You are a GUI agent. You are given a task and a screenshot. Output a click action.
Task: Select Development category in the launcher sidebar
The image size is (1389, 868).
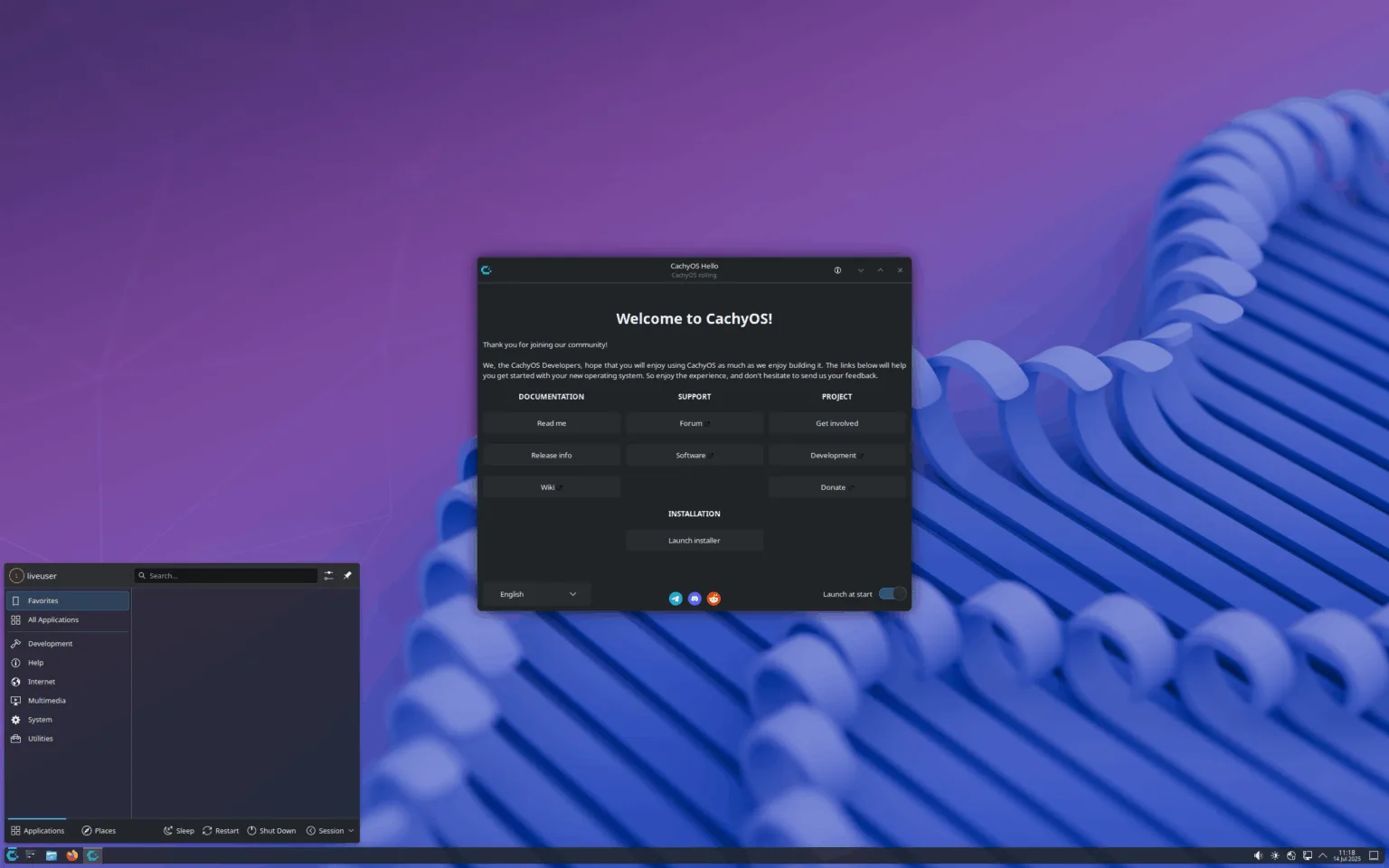click(x=48, y=643)
